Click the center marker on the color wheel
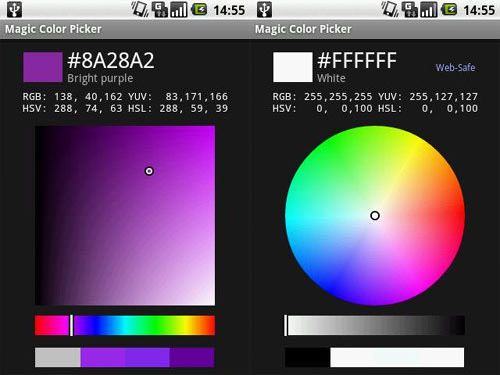The width and height of the screenshot is (500, 375). (x=375, y=216)
